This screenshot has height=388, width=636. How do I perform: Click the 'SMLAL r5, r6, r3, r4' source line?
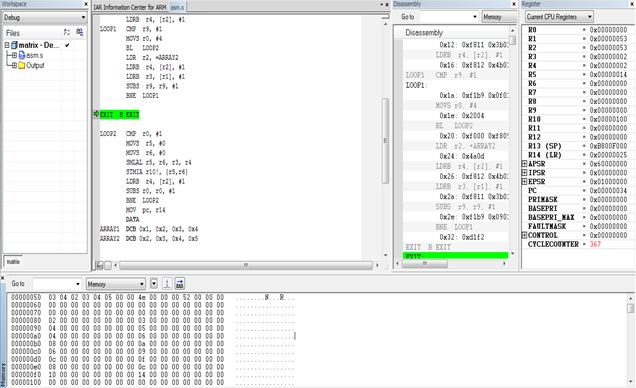(x=159, y=163)
